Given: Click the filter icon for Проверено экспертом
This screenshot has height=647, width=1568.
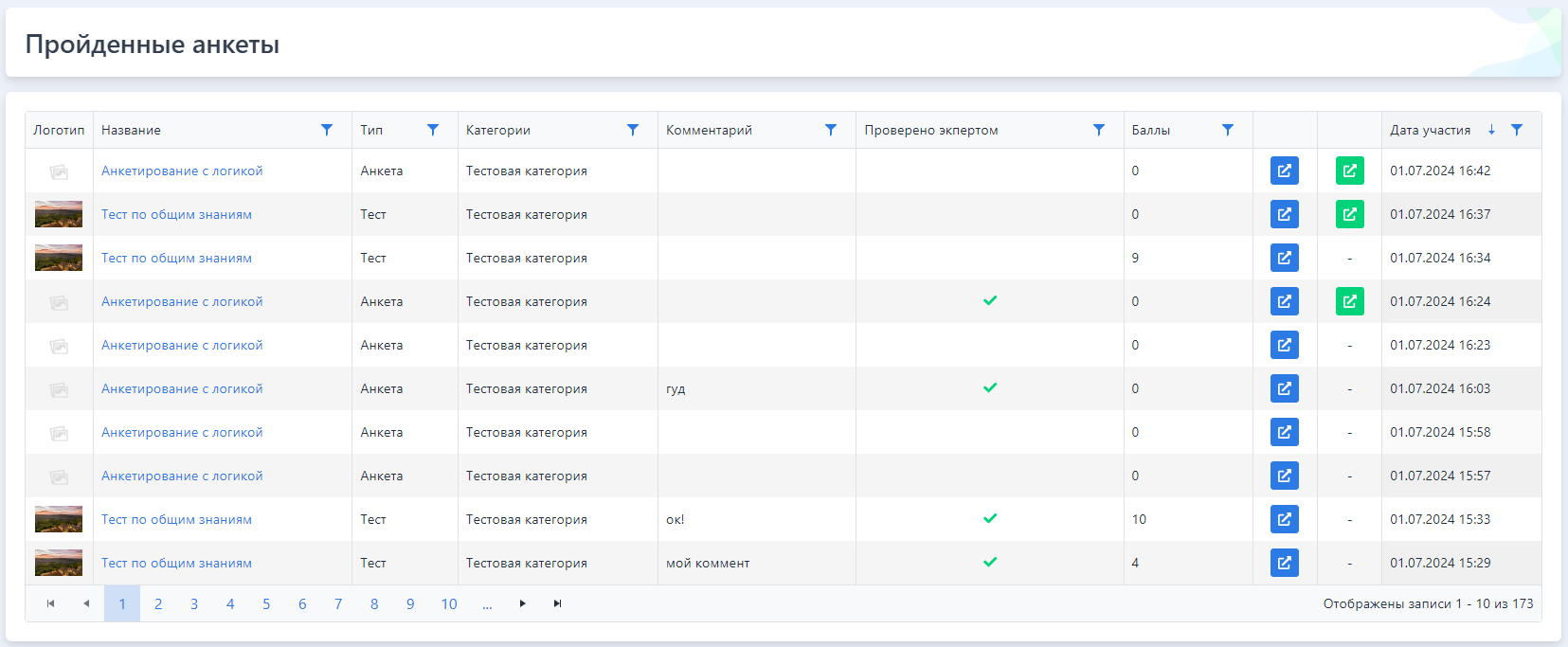Looking at the screenshot, I should point(1099,130).
